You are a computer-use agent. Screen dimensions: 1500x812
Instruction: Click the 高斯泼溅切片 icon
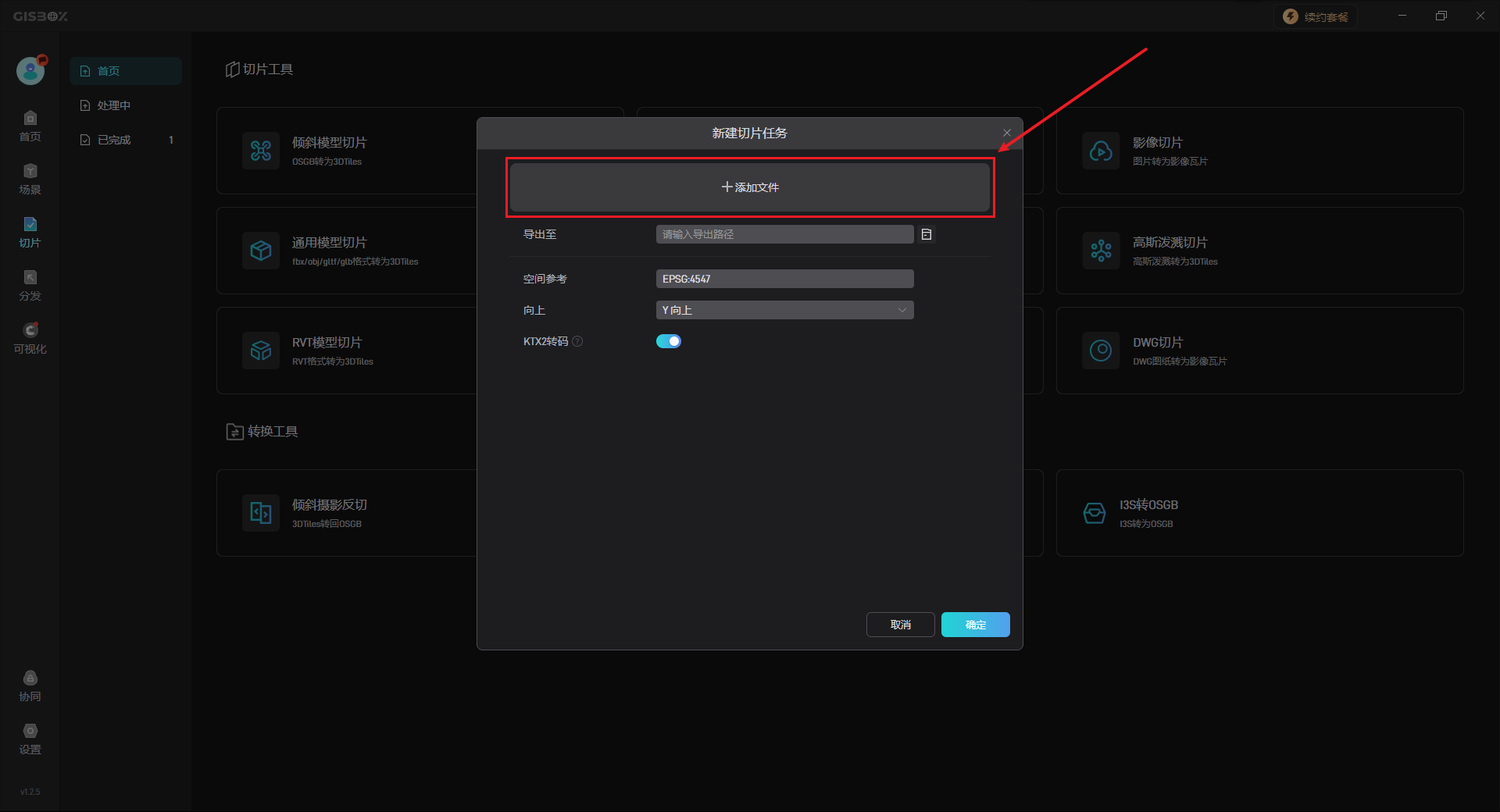tap(1102, 251)
